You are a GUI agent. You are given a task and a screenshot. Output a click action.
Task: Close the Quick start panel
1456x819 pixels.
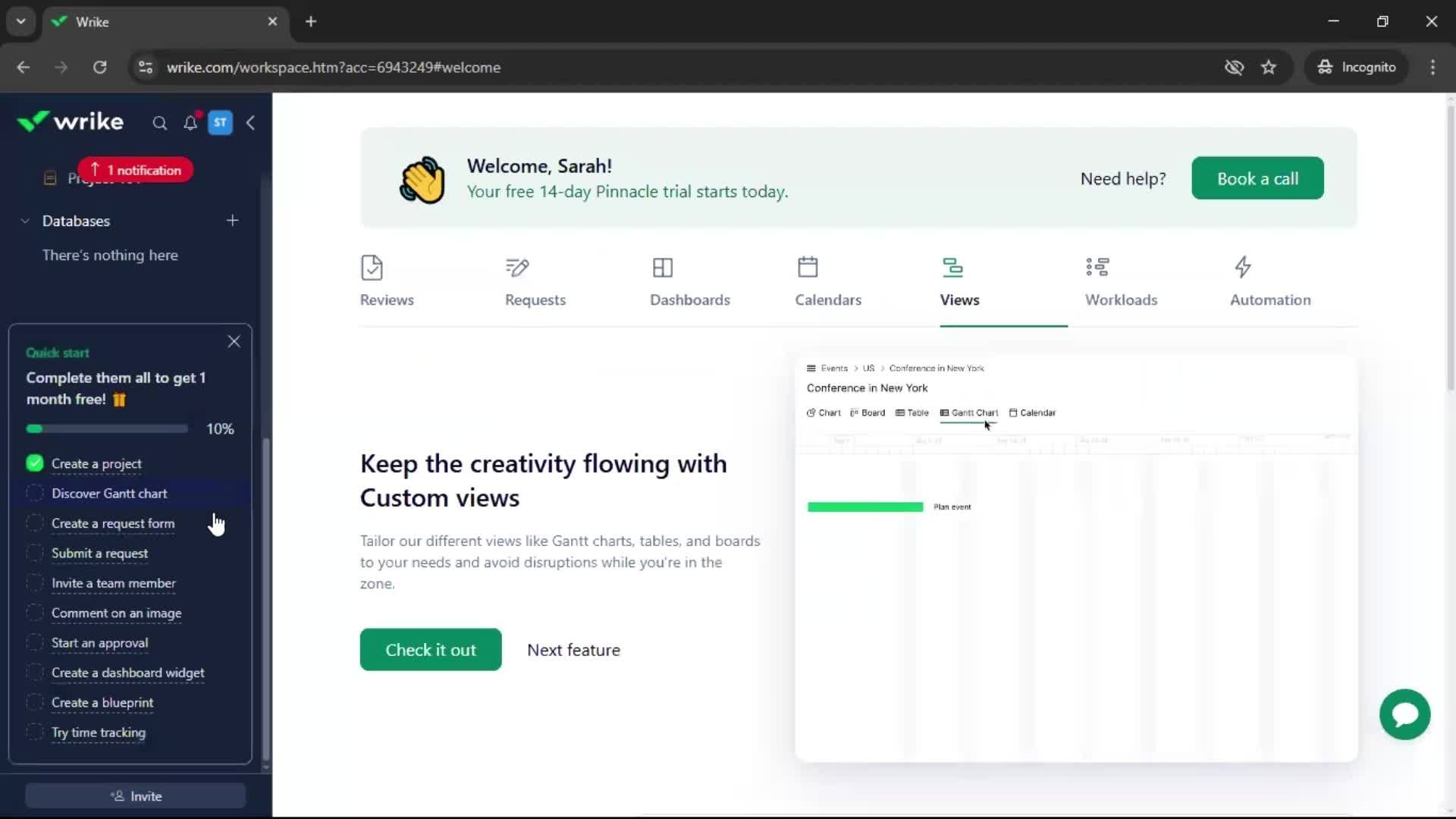[x=234, y=342]
